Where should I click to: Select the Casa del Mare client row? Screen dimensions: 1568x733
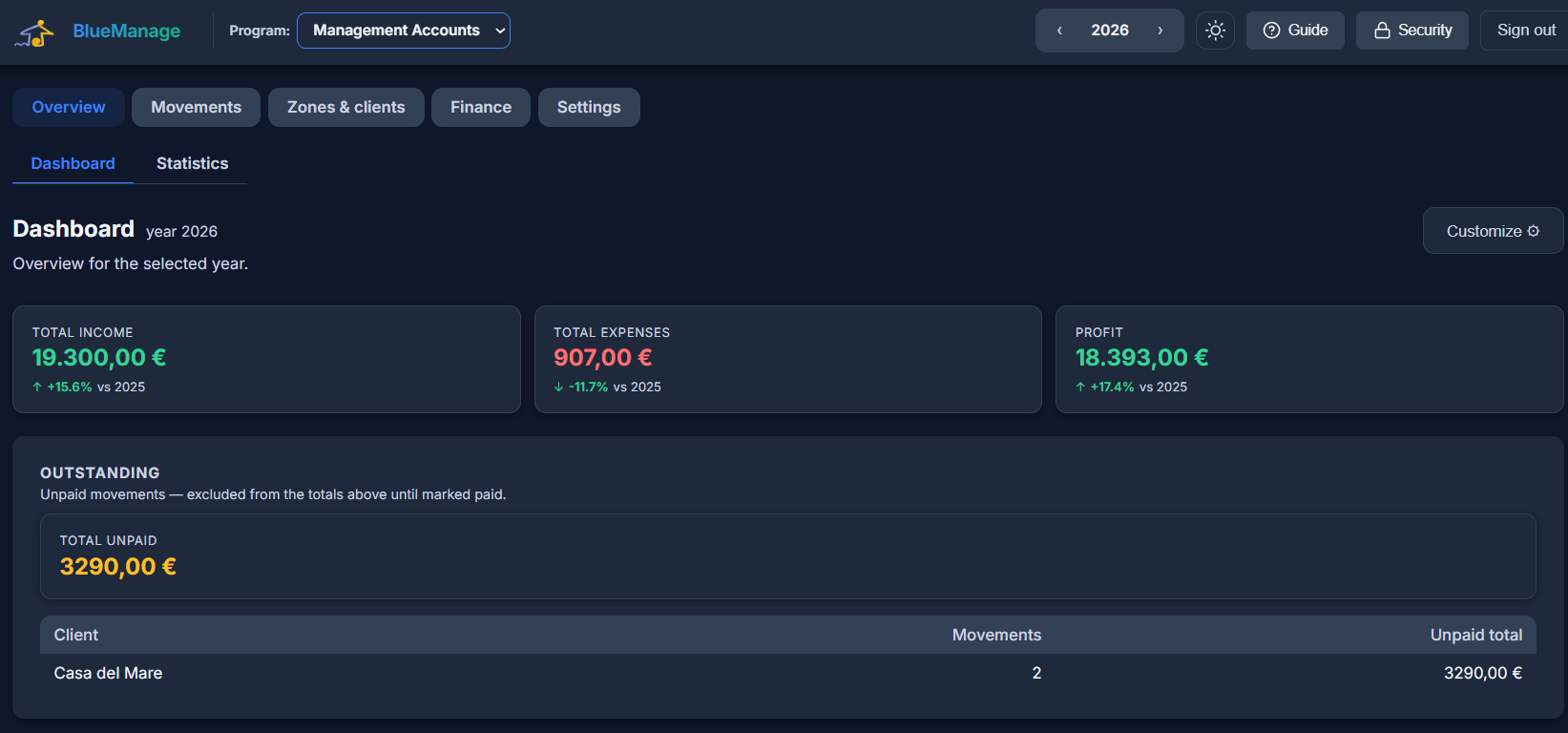788,673
